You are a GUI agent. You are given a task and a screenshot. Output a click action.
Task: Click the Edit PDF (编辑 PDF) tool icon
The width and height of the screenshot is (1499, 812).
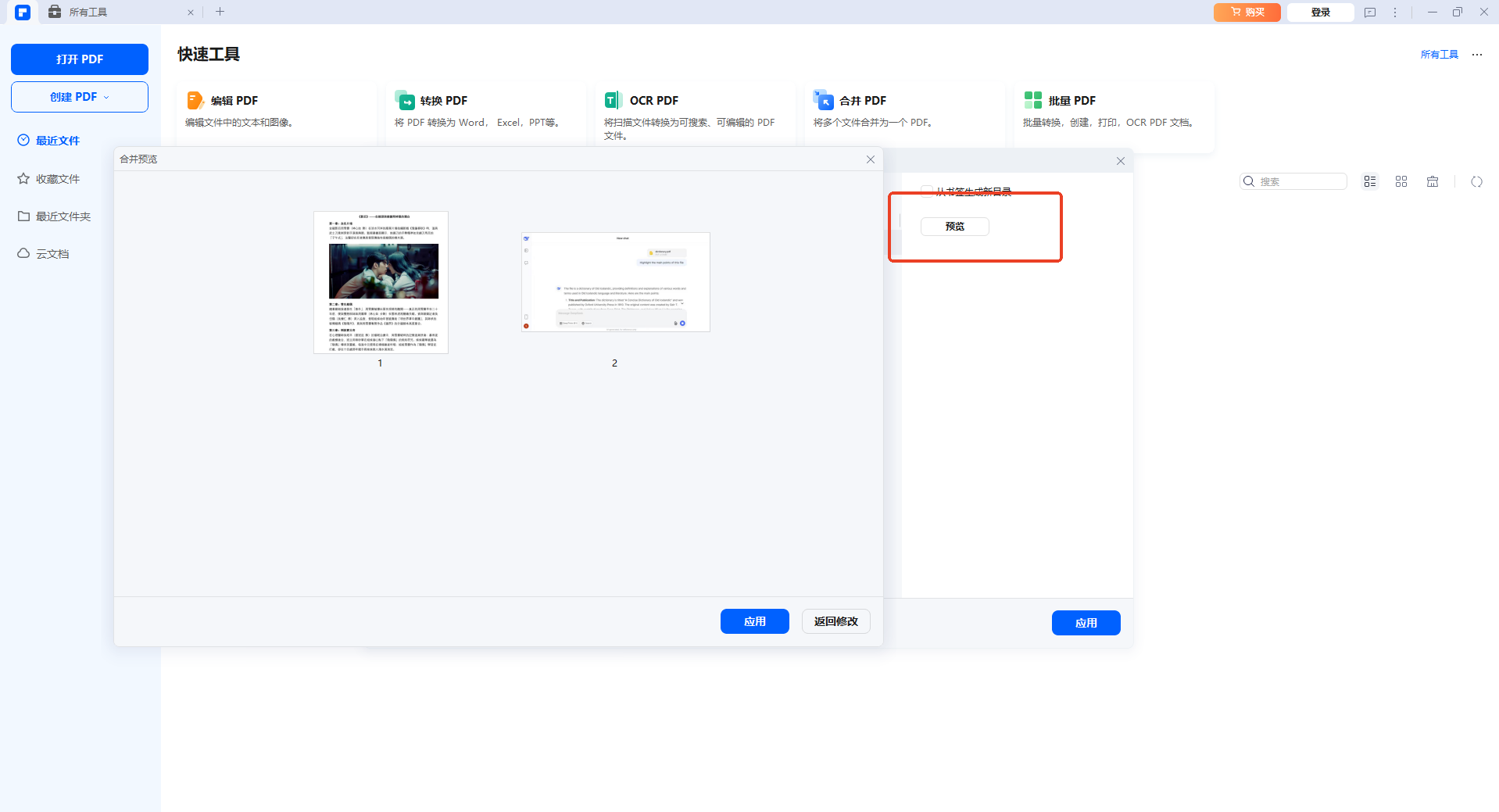195,101
